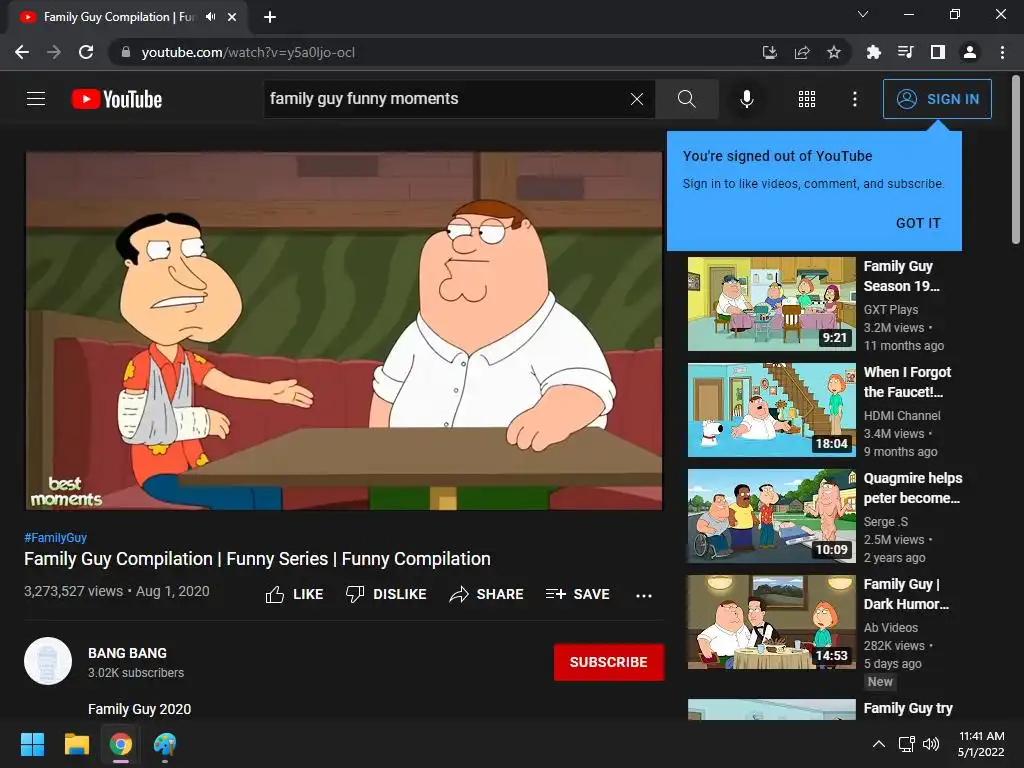Screen dimensions: 1024x768
Task: Open BANG BANG channel avatar
Action: point(48,661)
